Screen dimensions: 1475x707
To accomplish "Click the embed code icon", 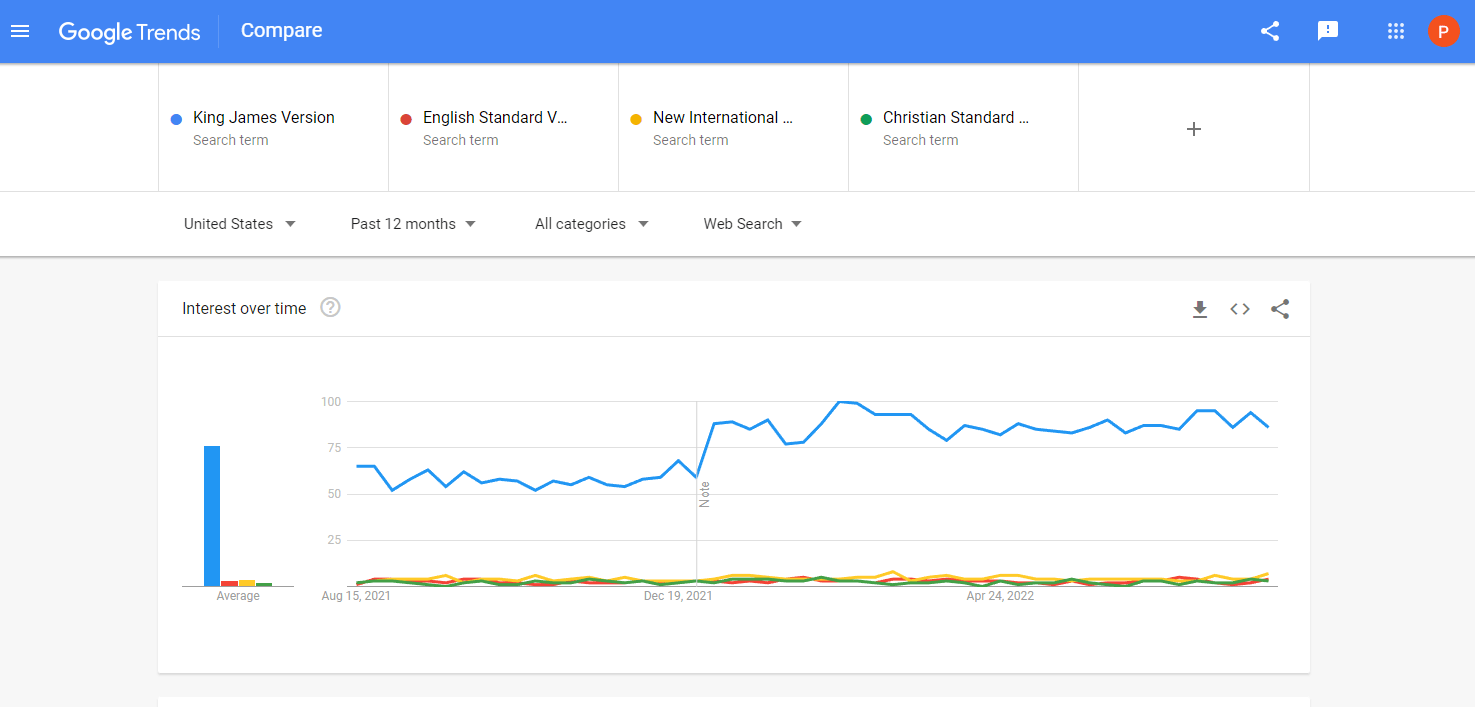I will [1240, 309].
